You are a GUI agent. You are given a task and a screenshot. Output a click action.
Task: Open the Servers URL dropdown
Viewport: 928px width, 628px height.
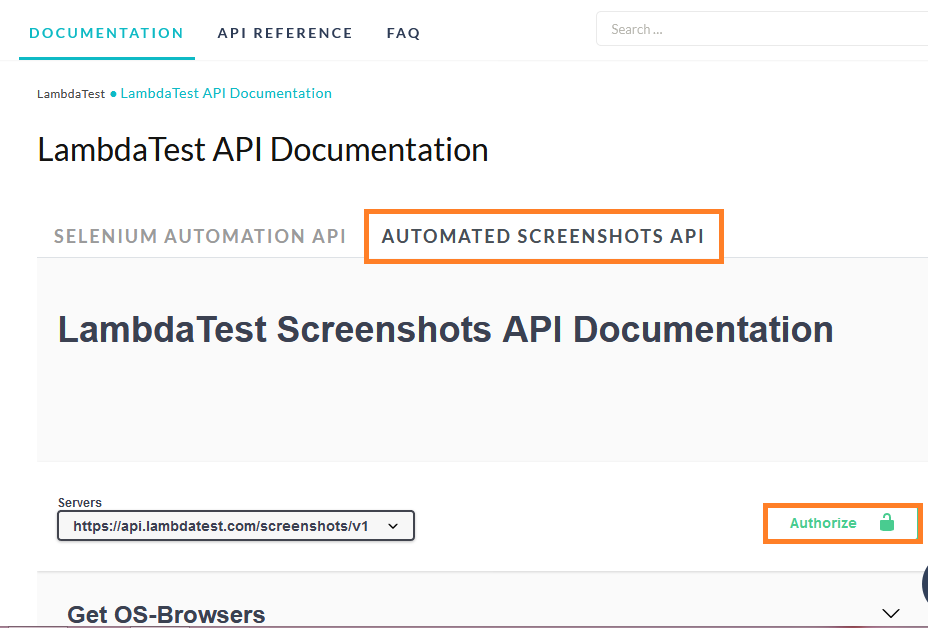click(236, 526)
